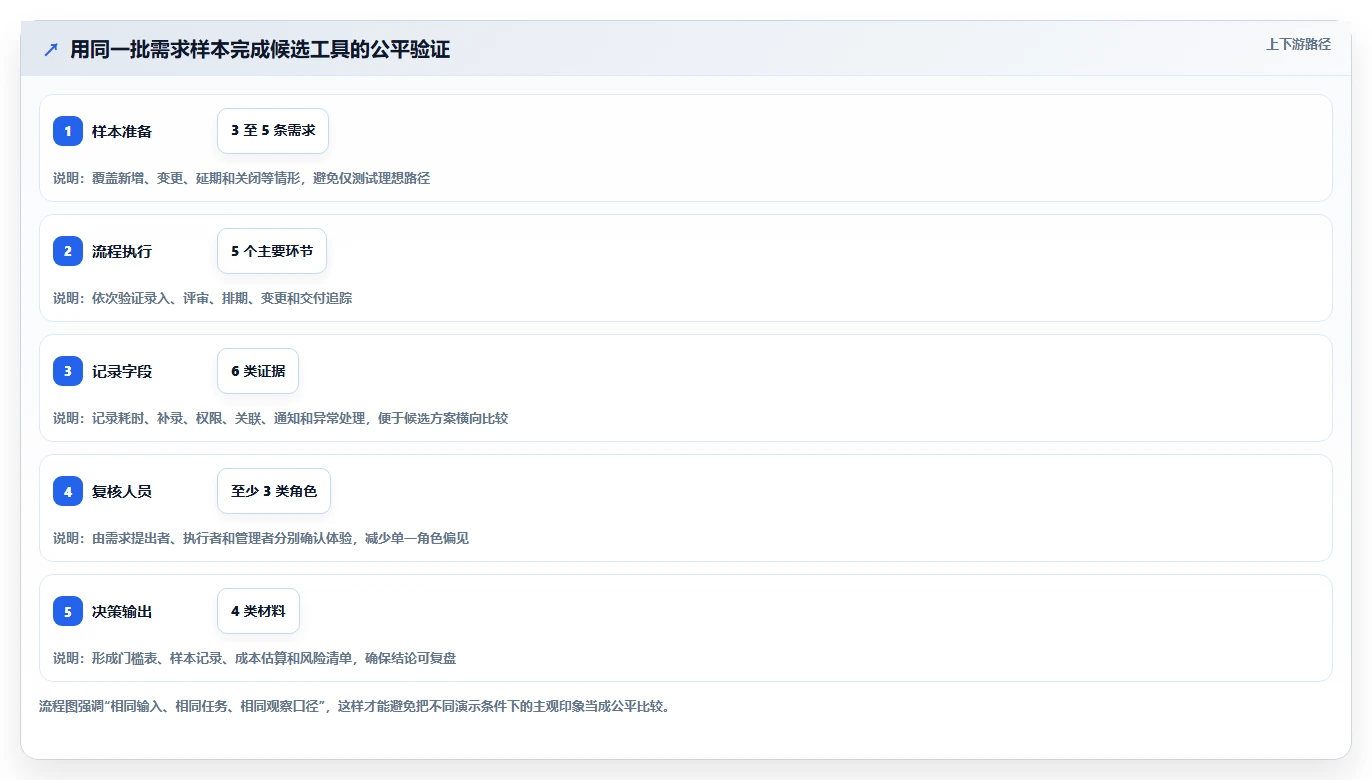Click the 至少 3 类角色 chip

274,491
